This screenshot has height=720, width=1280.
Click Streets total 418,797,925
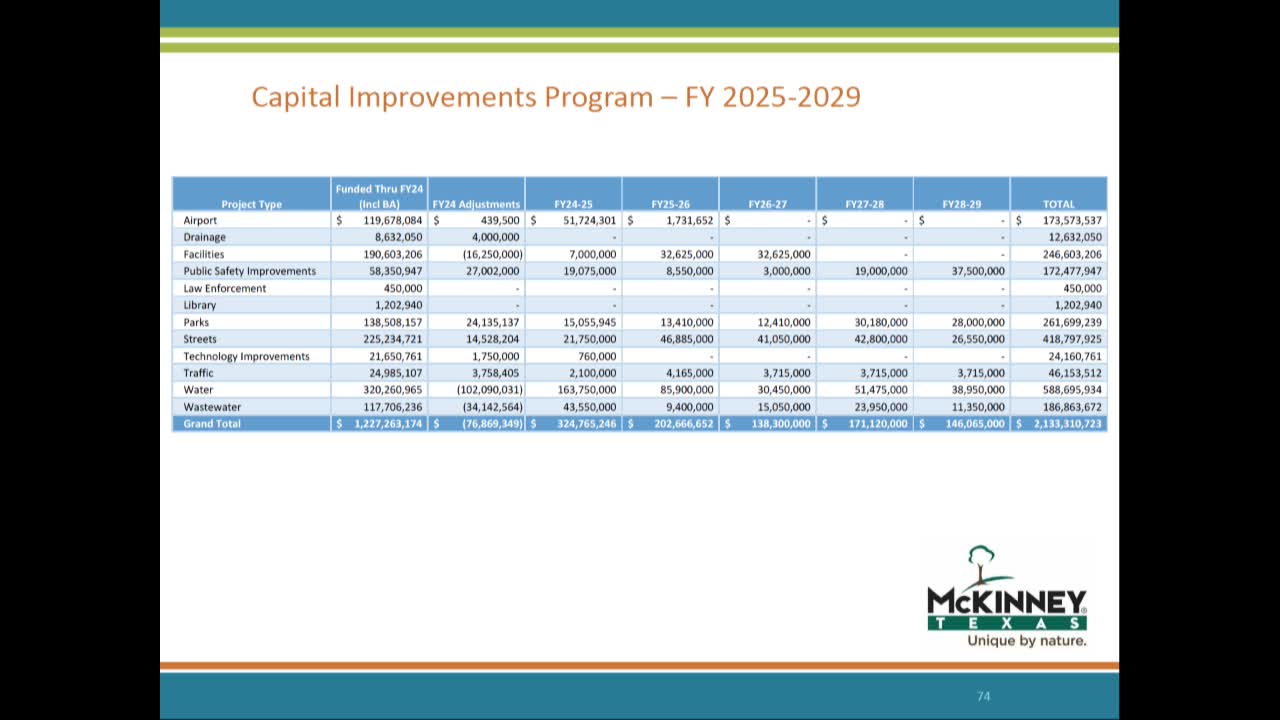coord(1072,339)
